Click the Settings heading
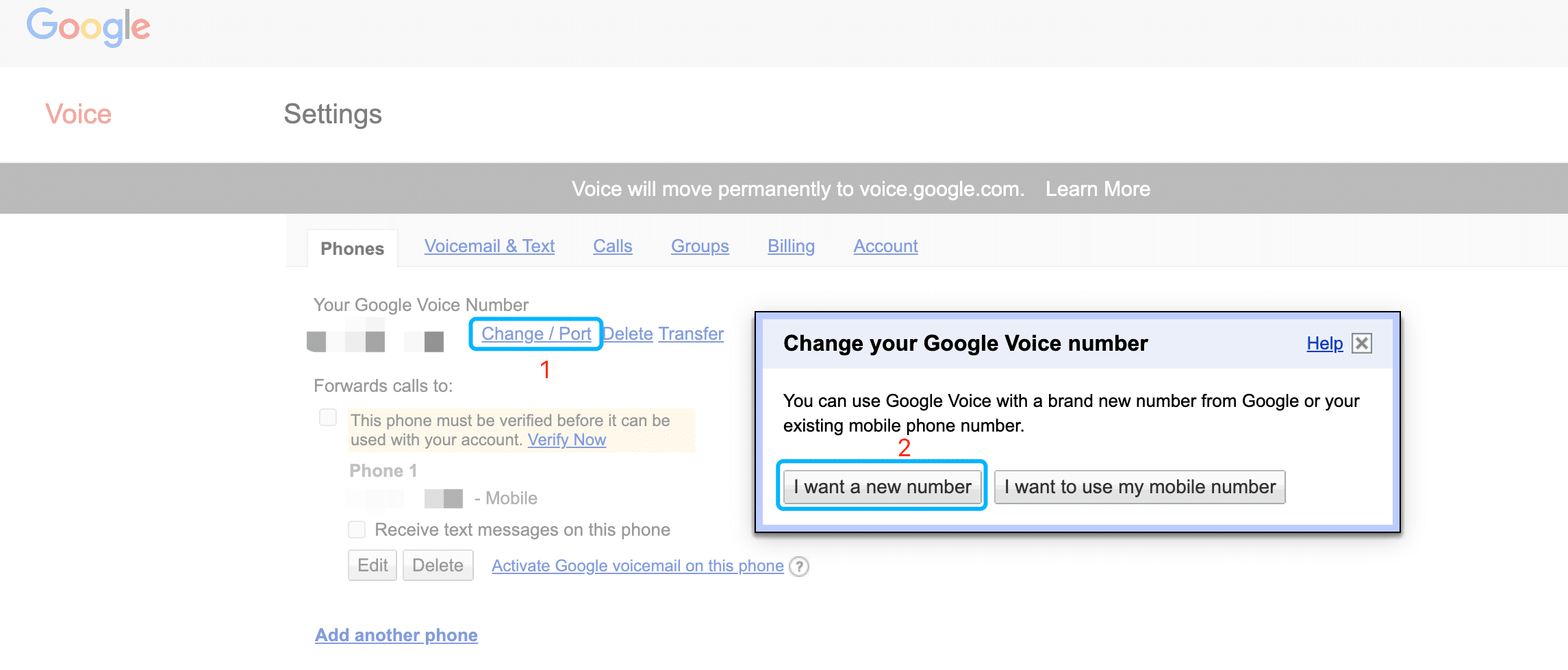The width and height of the screenshot is (1568, 670). tap(333, 114)
